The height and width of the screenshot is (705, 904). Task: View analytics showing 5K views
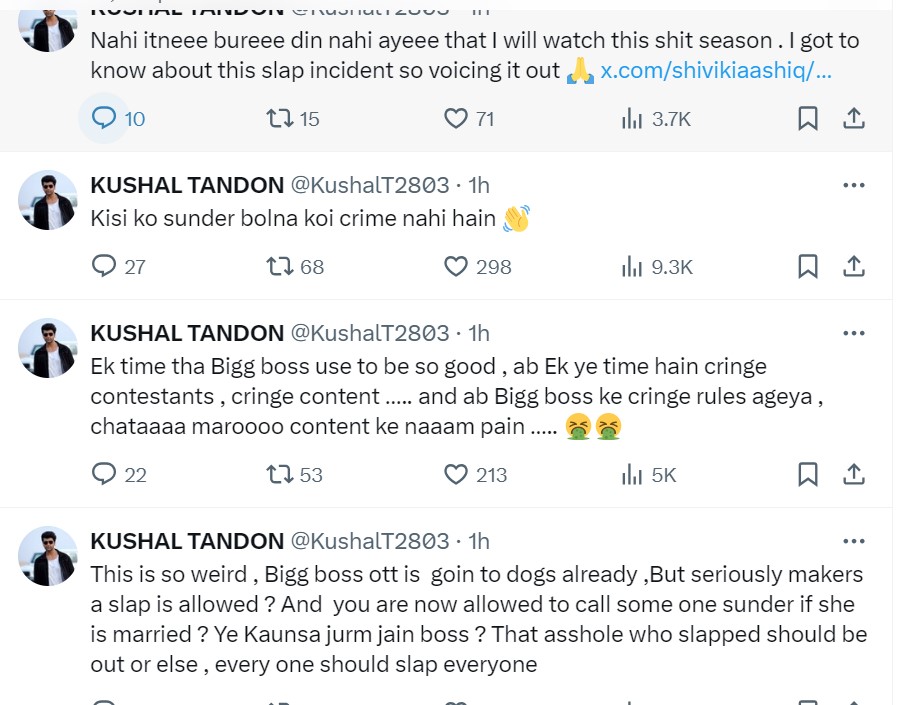click(632, 474)
